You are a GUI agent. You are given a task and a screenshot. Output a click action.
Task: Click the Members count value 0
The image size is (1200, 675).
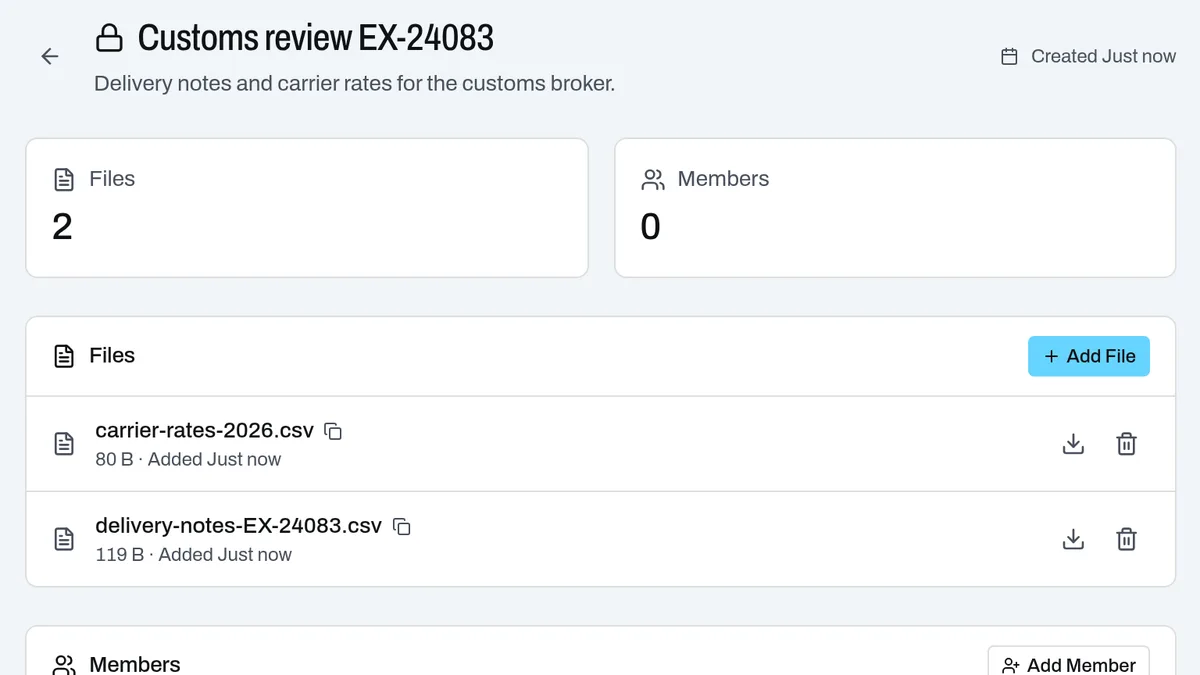click(651, 228)
